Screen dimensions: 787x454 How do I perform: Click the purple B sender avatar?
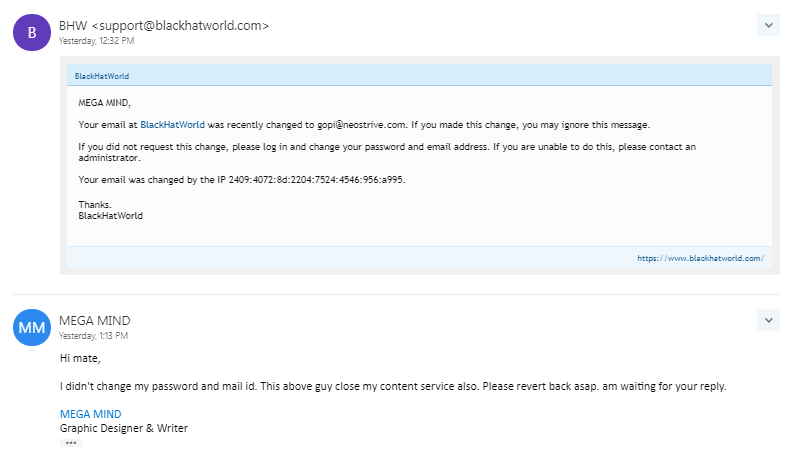coord(32,33)
